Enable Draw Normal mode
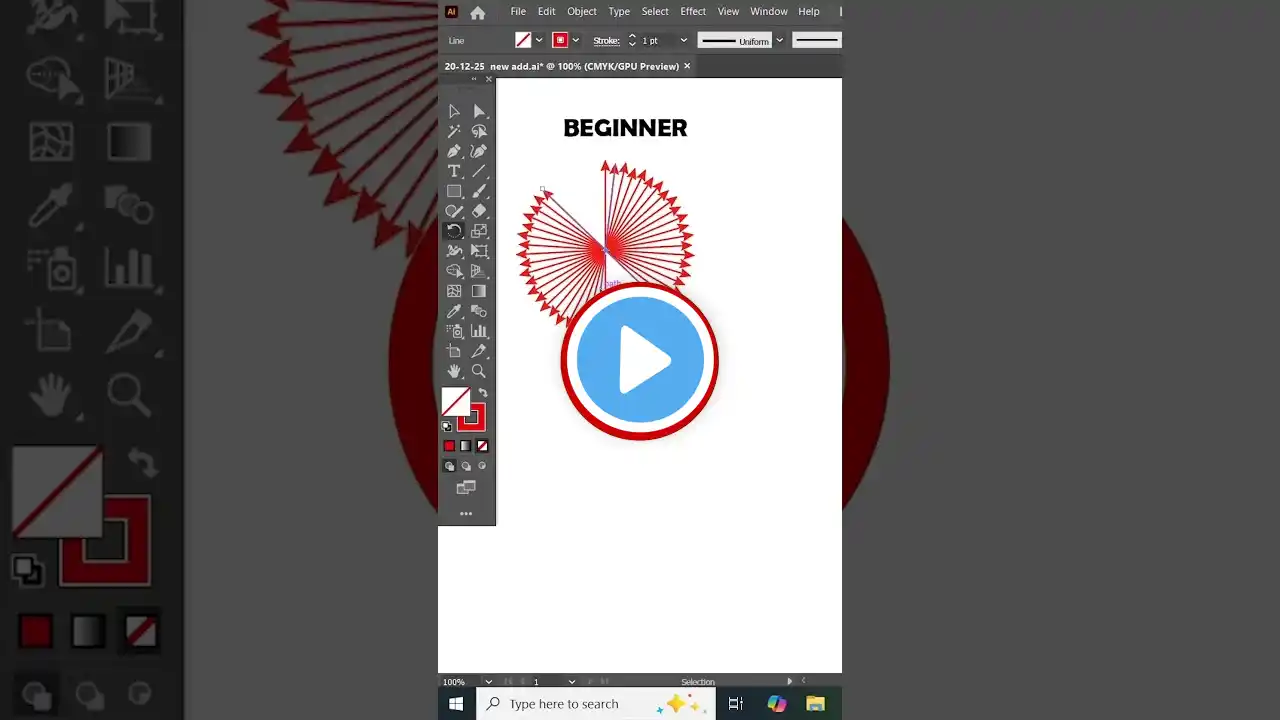Screen dimensions: 1280x720 449,466
